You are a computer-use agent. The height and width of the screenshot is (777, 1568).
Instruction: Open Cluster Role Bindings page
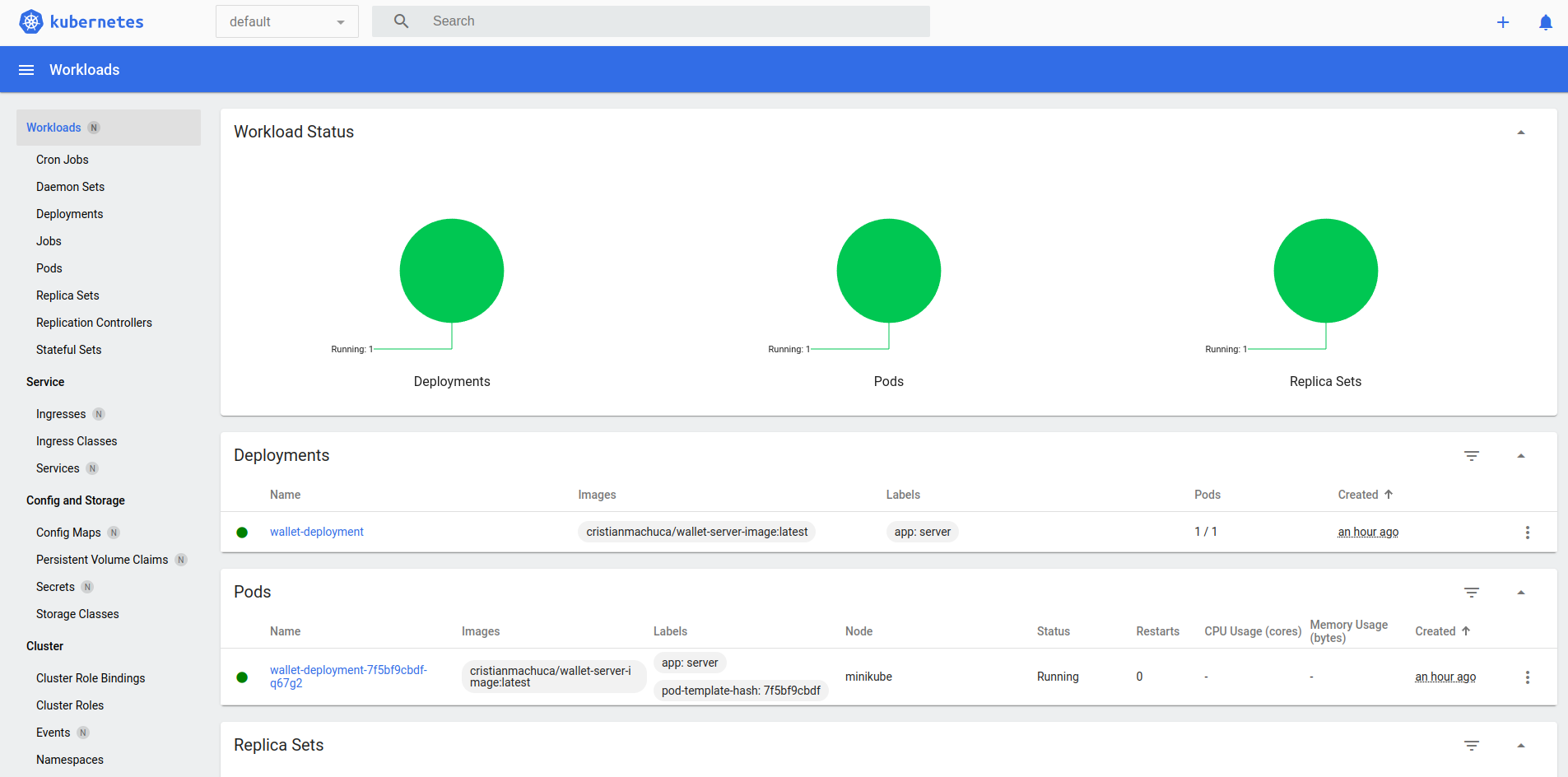coord(91,678)
